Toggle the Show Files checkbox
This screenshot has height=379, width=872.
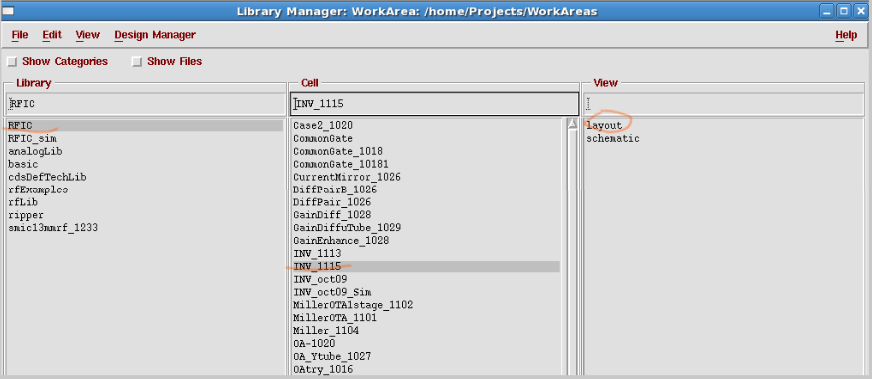[137, 62]
